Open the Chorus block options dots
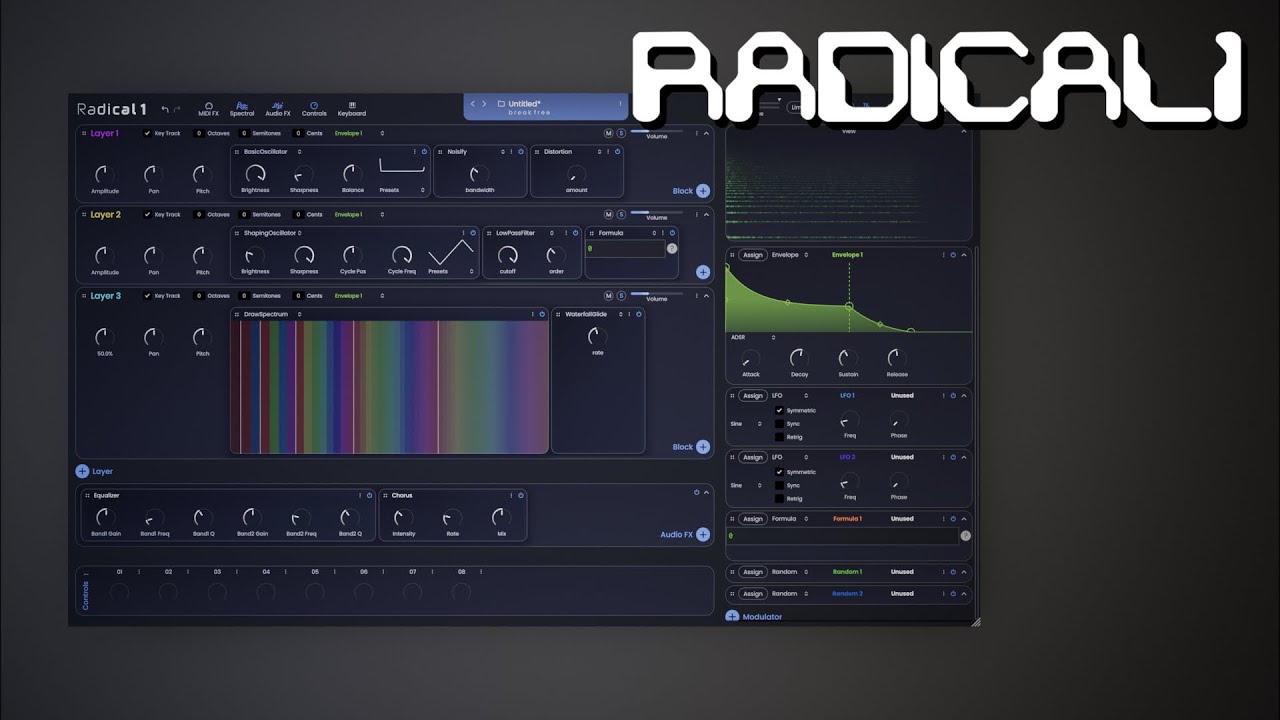The width and height of the screenshot is (1280, 720). pyautogui.click(x=512, y=495)
